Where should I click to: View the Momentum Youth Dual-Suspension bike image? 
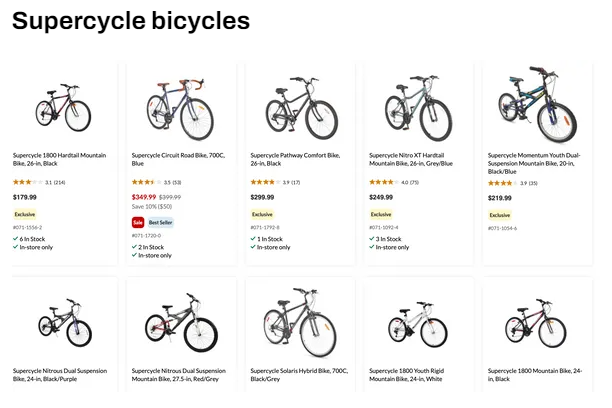click(534, 104)
